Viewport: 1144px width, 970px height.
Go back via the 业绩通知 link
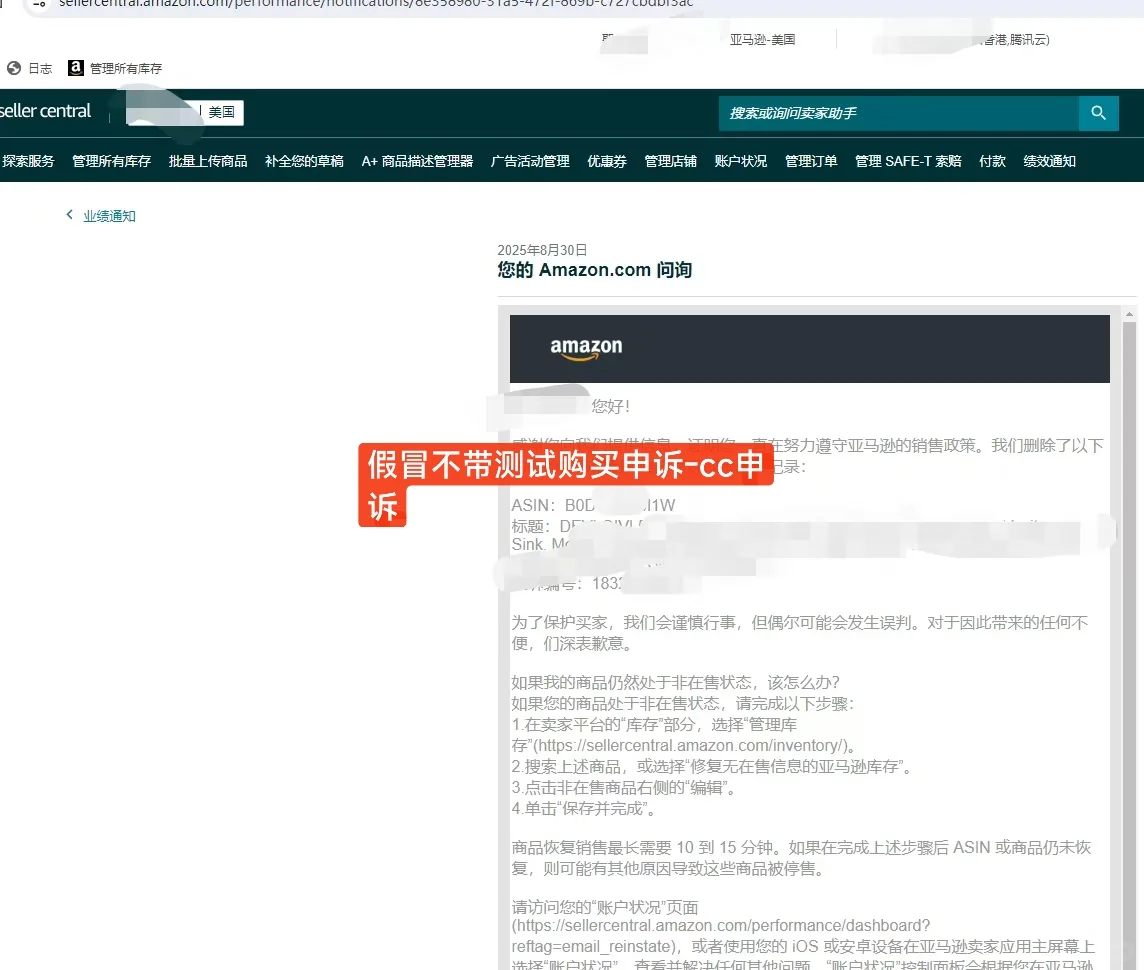coord(109,216)
